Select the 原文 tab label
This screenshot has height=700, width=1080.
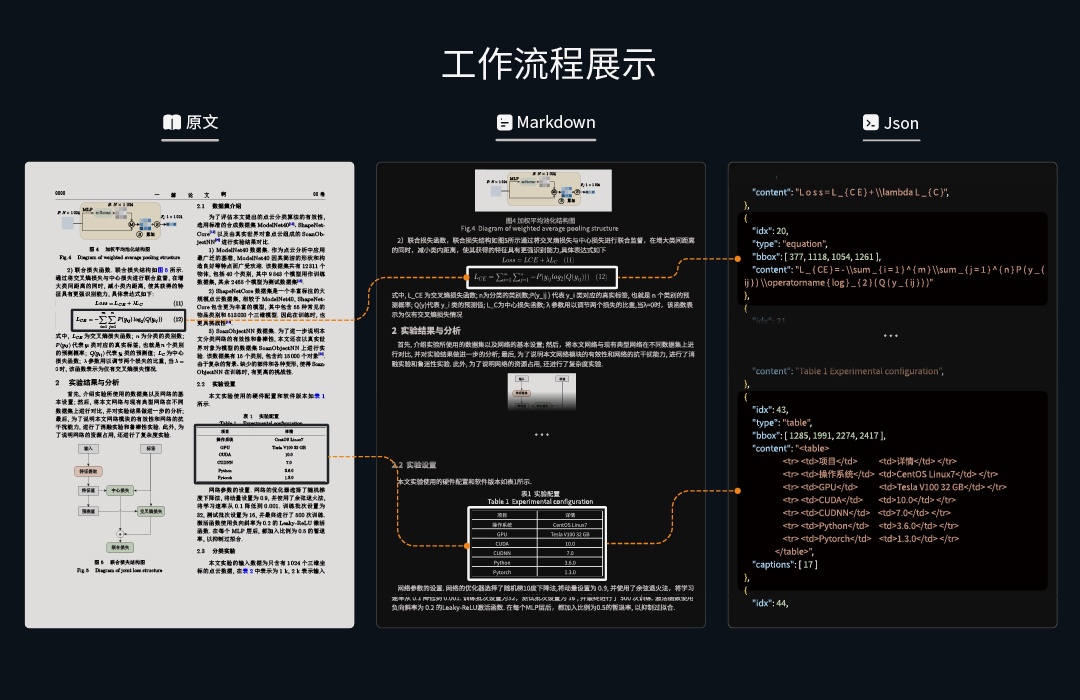pos(202,123)
